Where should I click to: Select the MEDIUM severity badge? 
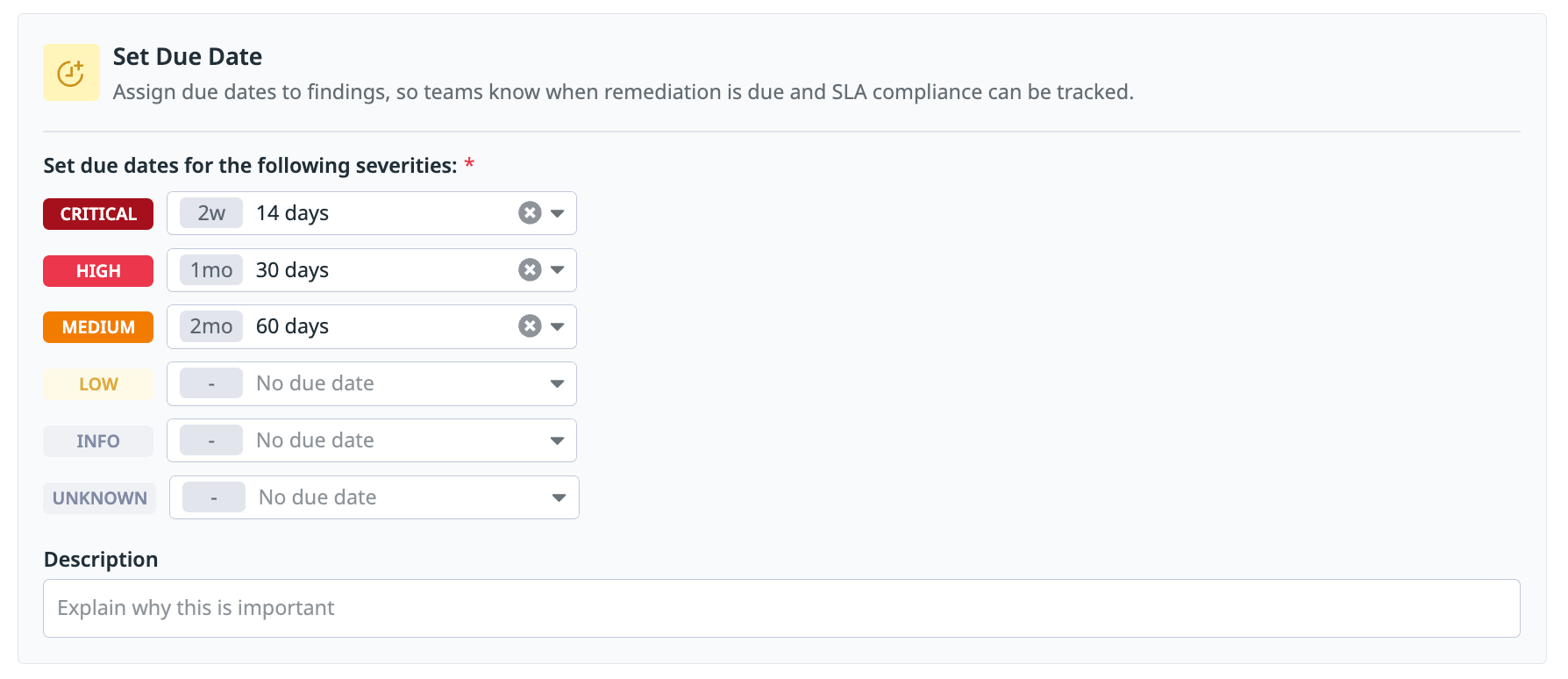97,326
